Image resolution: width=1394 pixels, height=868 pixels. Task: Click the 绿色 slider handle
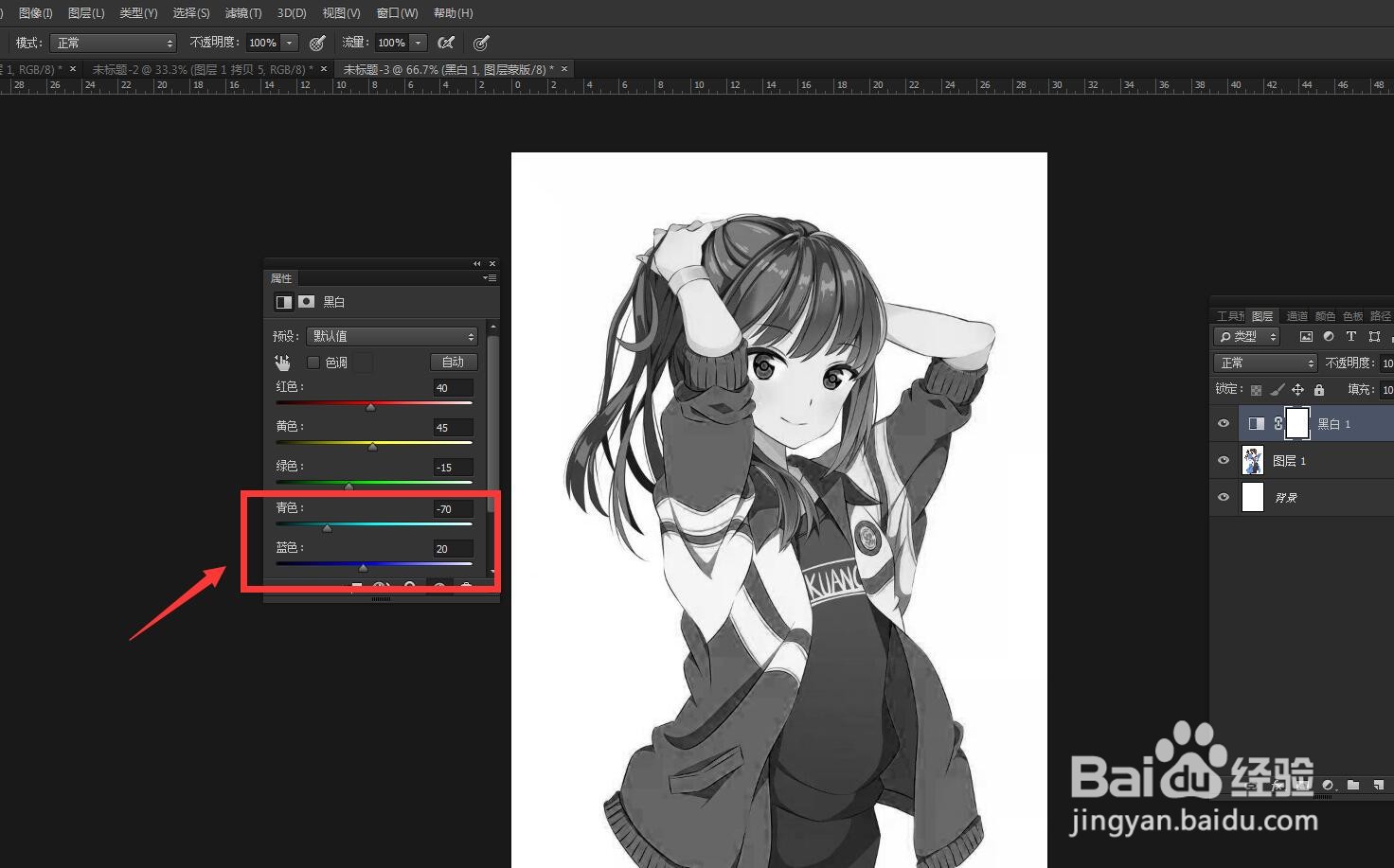pyautogui.click(x=348, y=487)
